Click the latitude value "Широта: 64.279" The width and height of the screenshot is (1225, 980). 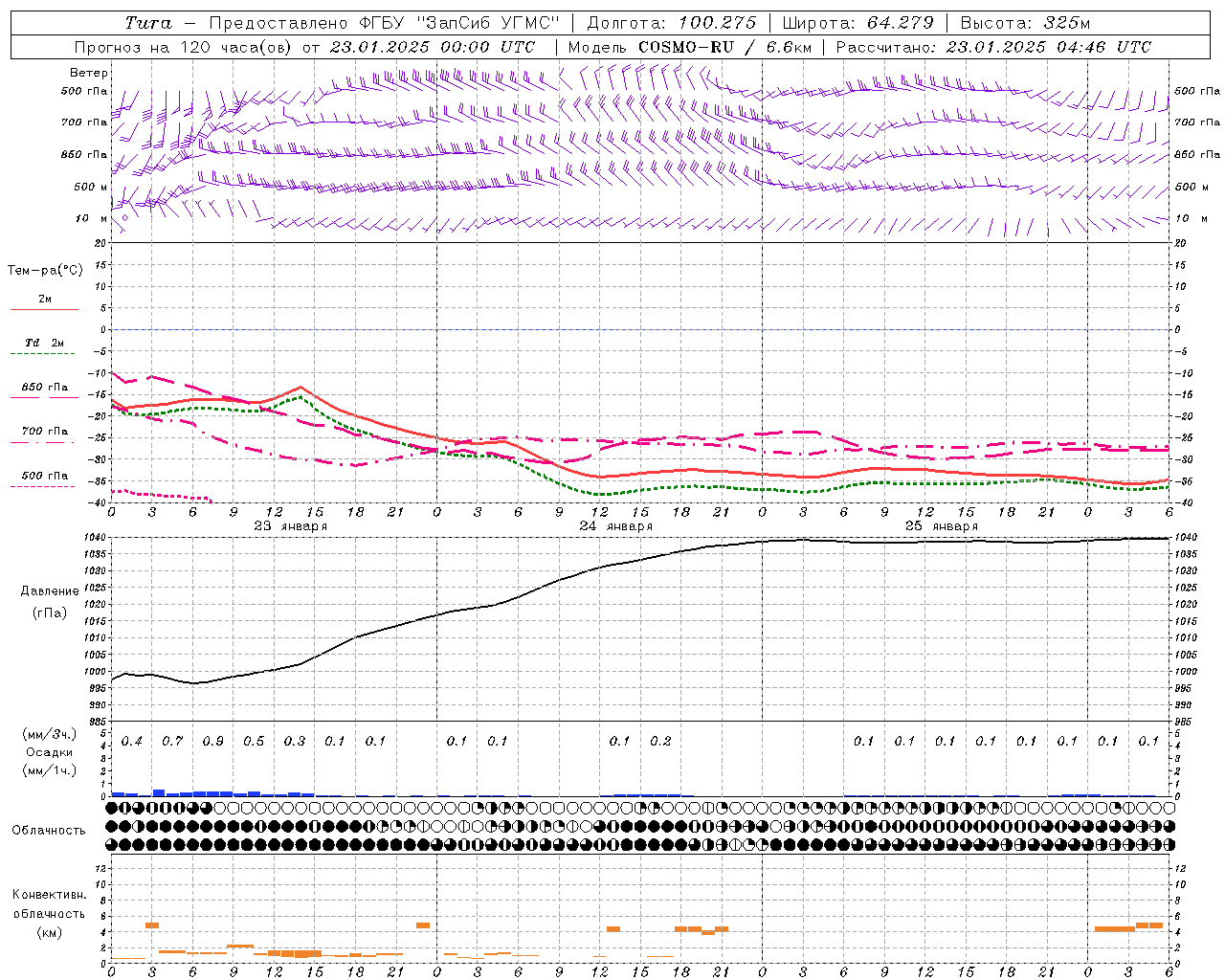pos(857,23)
